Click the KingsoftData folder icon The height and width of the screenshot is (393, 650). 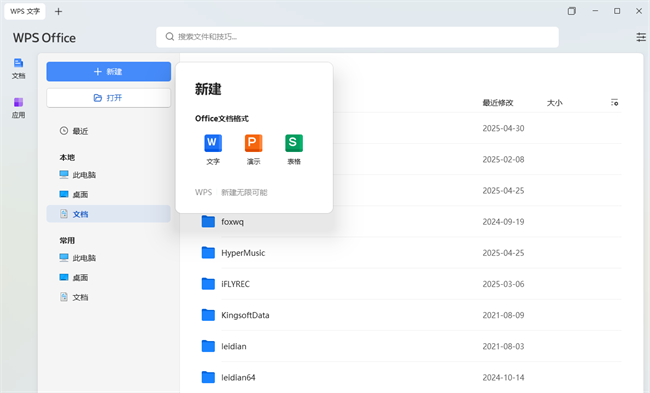(x=208, y=315)
